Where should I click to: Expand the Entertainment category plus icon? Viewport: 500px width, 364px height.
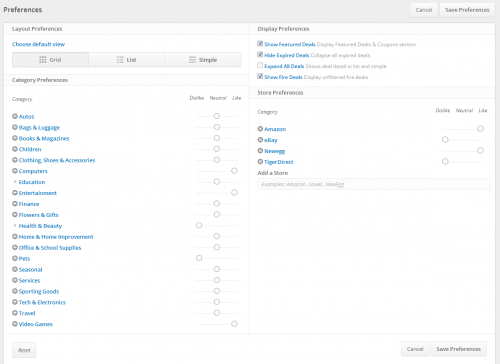[x=15, y=193]
